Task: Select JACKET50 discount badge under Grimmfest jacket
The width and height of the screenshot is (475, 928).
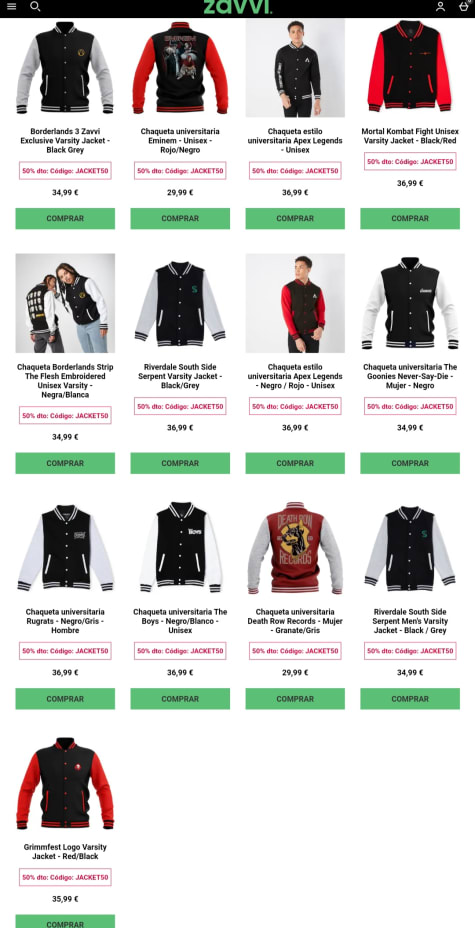Action: 65,877
